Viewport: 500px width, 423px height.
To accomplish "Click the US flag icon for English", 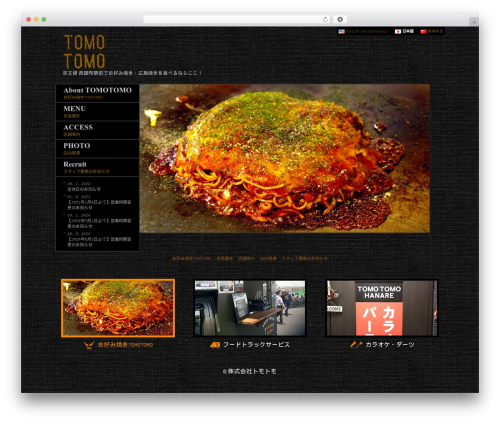I will [x=341, y=31].
